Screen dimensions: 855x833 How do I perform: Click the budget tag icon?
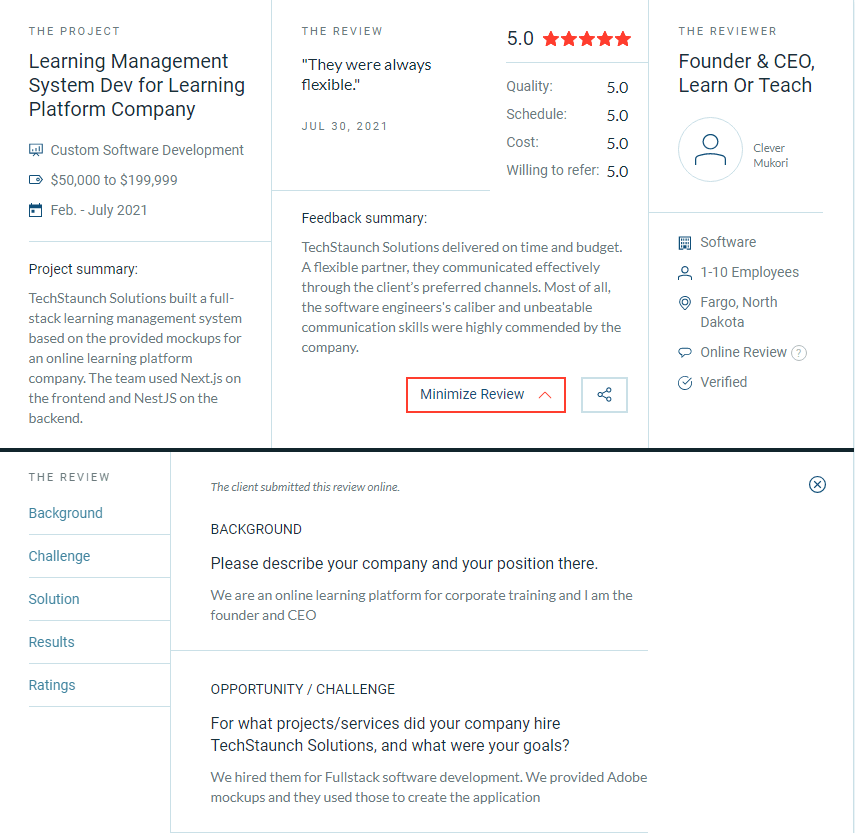click(36, 181)
